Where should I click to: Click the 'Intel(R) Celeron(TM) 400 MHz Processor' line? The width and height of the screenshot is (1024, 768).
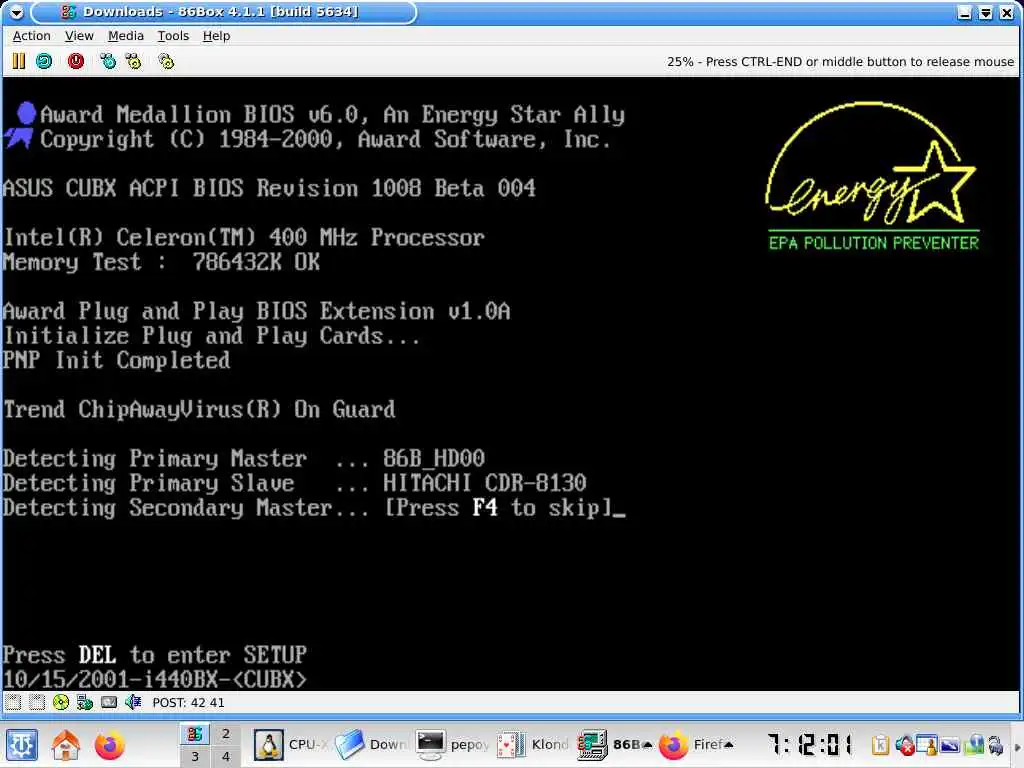[x=244, y=237]
